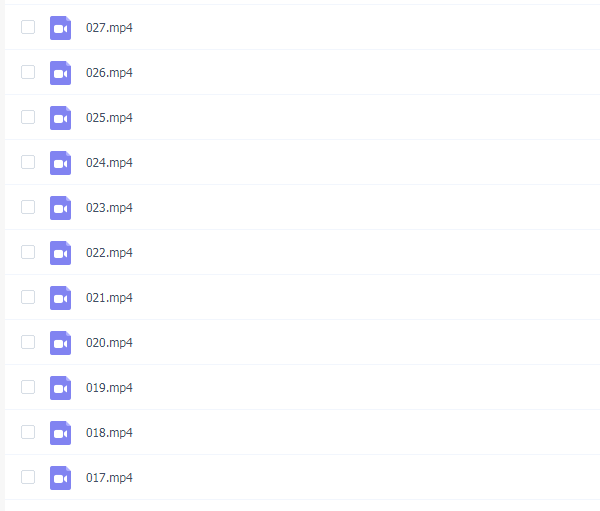Click the video icon for 021.mp4

[x=60, y=298]
